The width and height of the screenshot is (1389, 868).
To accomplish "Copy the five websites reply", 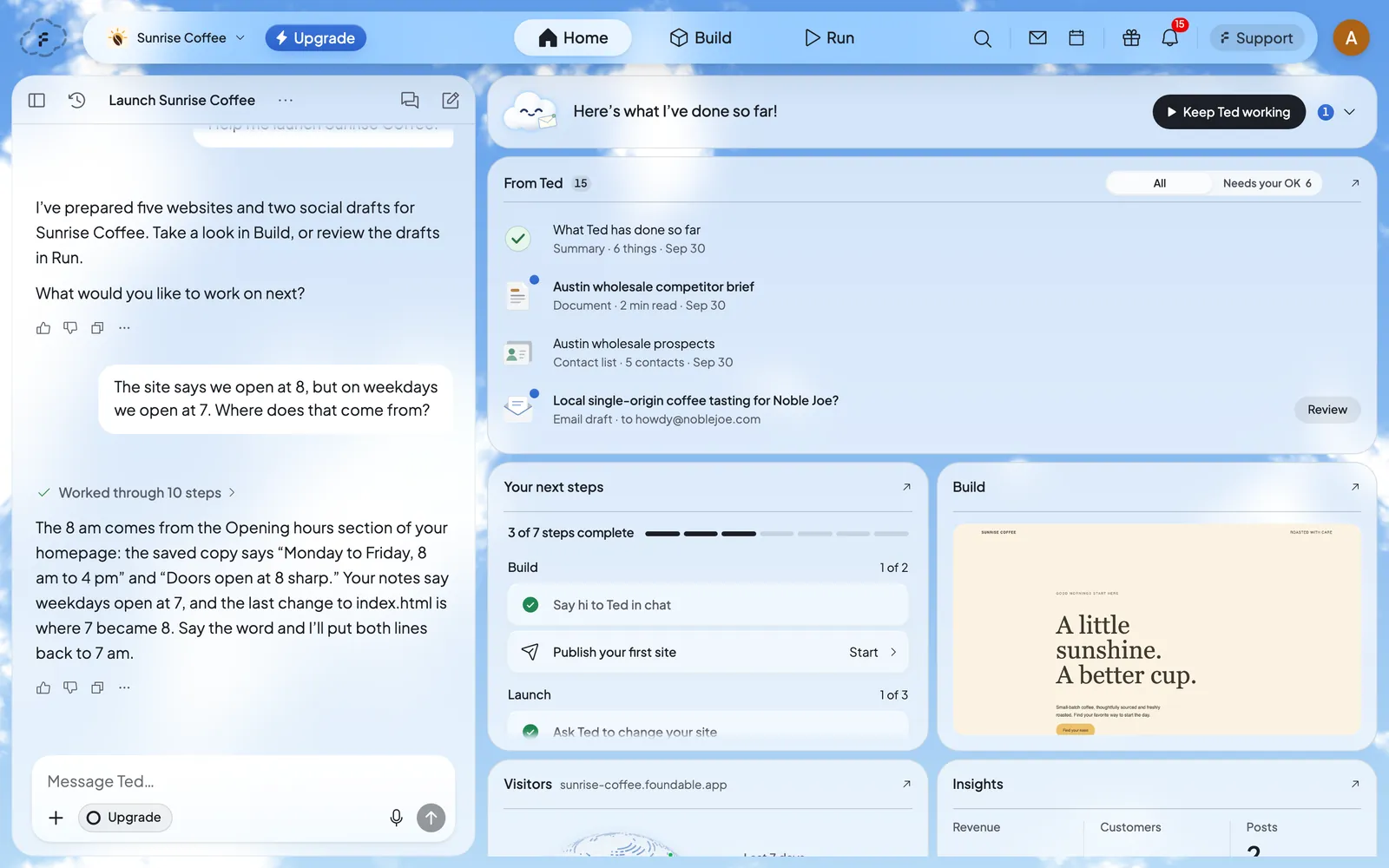I will 97,328.
